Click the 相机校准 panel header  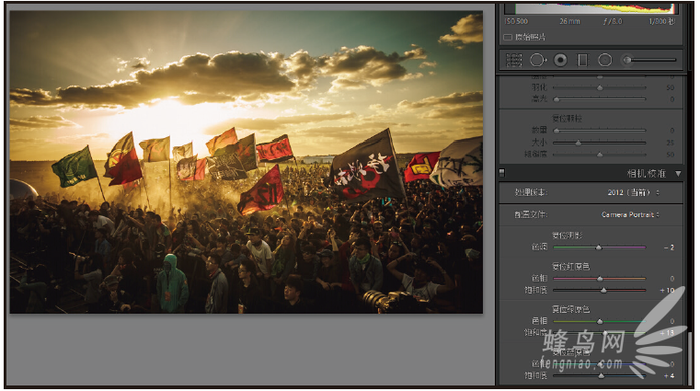click(591, 173)
